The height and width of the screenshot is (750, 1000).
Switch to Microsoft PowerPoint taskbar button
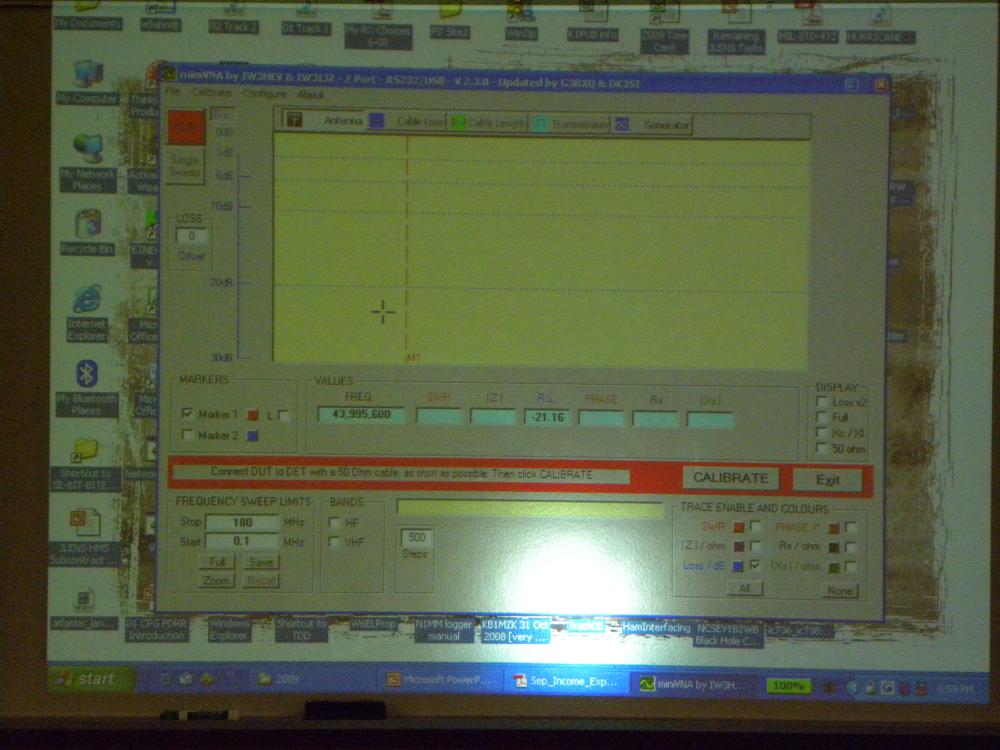(439, 680)
